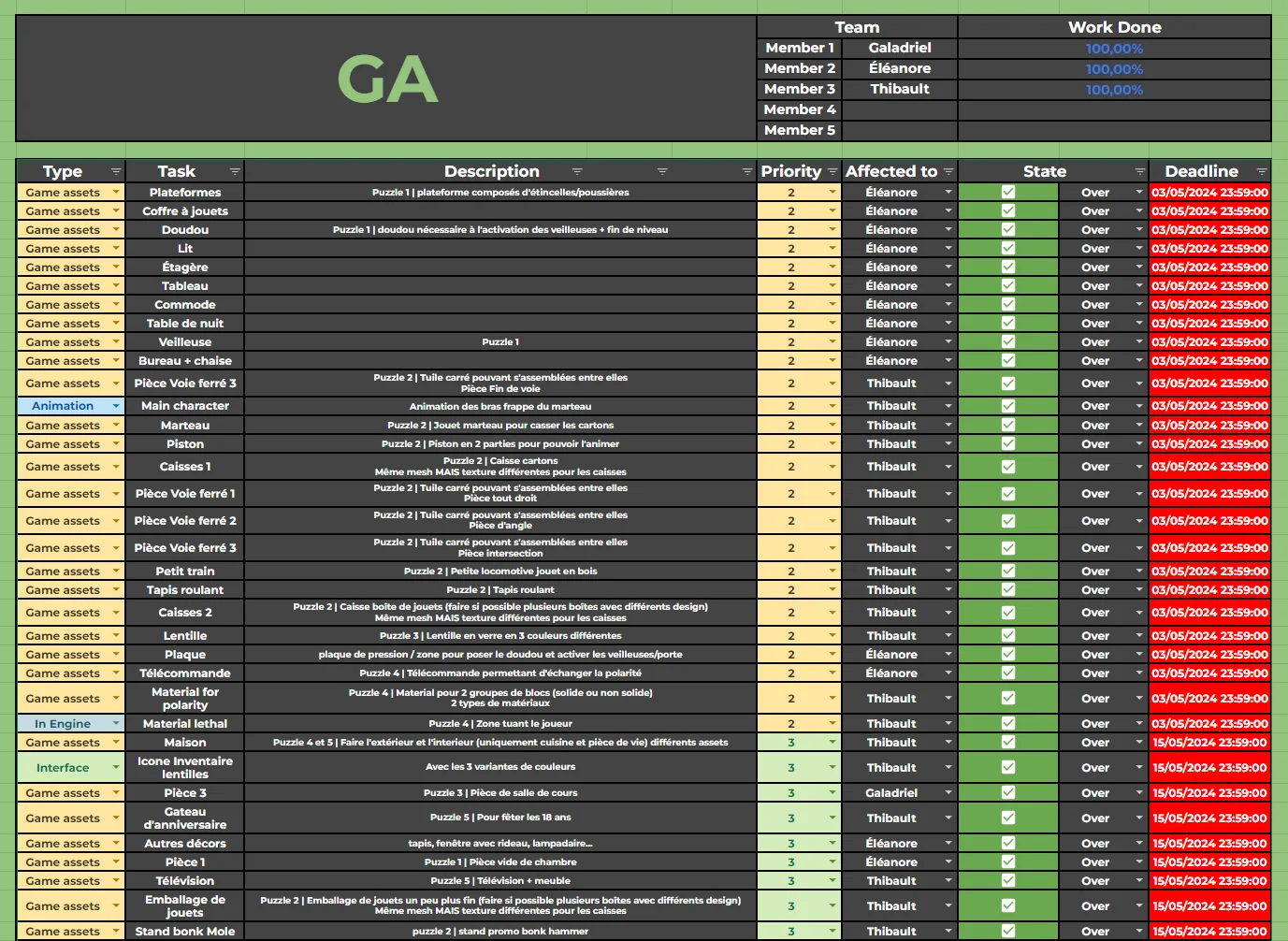1288x941 pixels.
Task: Open the Affected to dropdown for Tableau
Action: [948, 286]
